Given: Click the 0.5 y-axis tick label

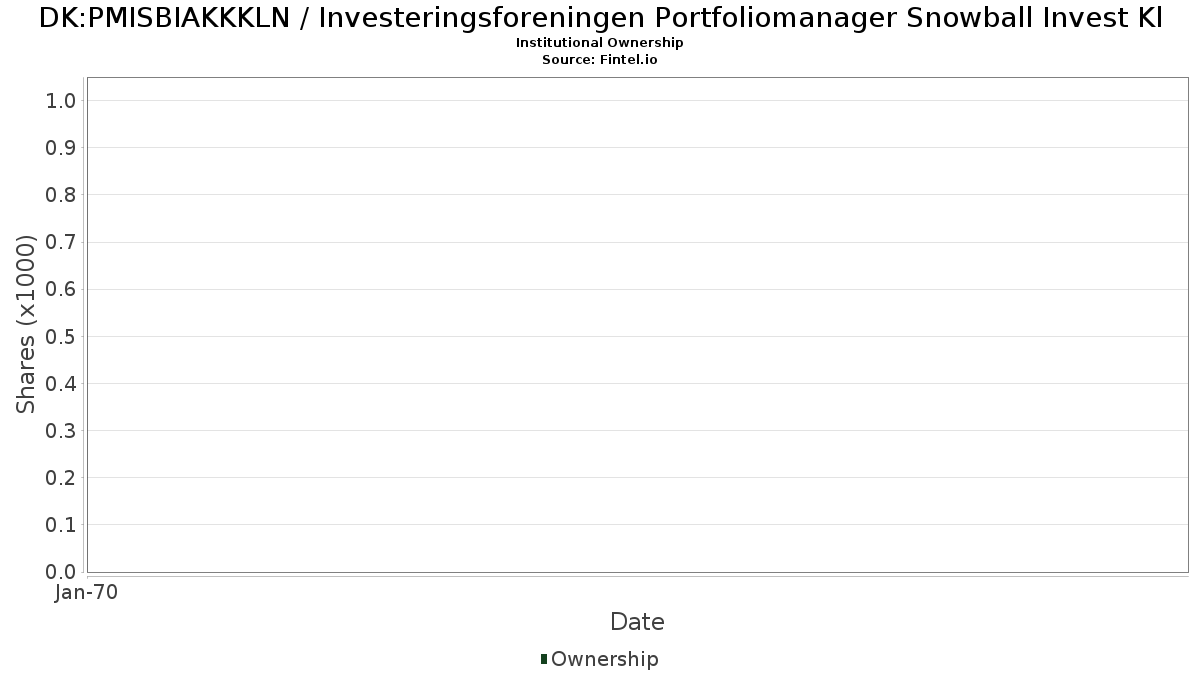Looking at the screenshot, I should point(61,336).
